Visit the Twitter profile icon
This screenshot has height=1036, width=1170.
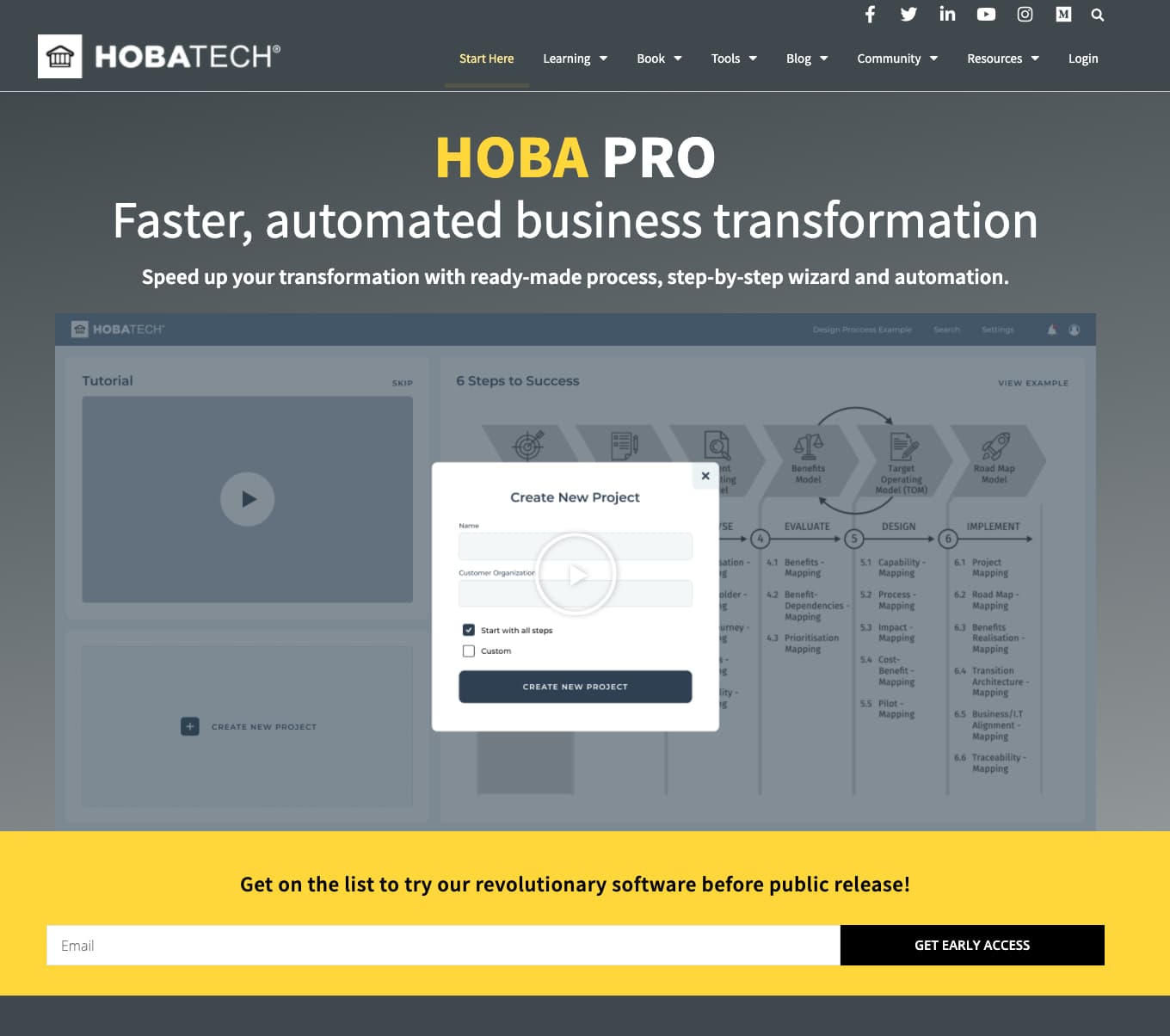[908, 15]
